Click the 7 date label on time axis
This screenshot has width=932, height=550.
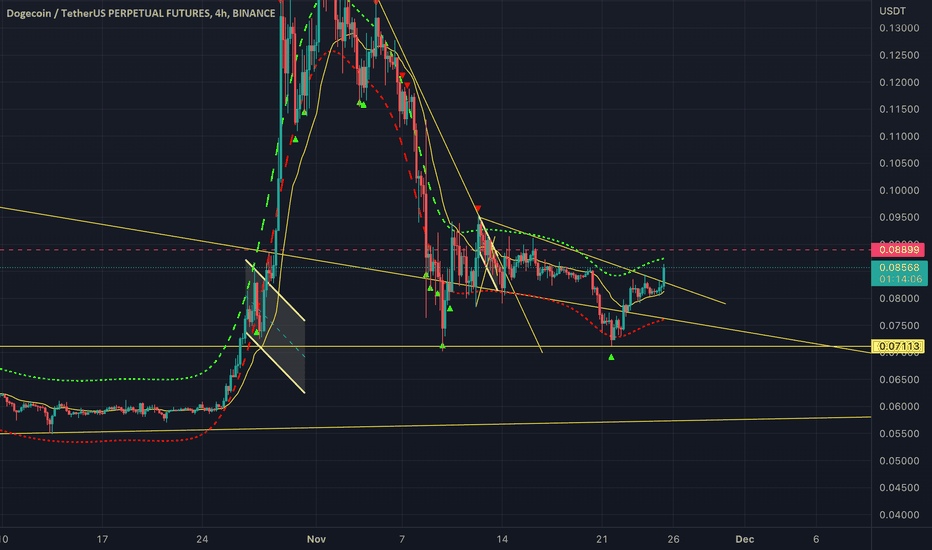point(402,539)
